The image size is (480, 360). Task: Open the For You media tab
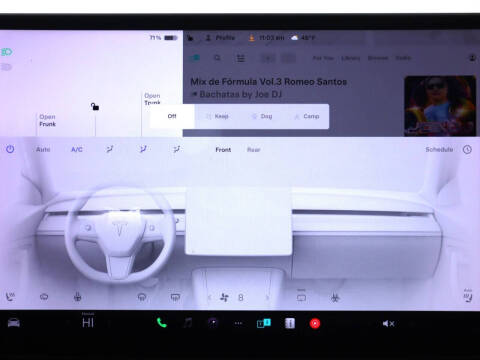[323, 58]
